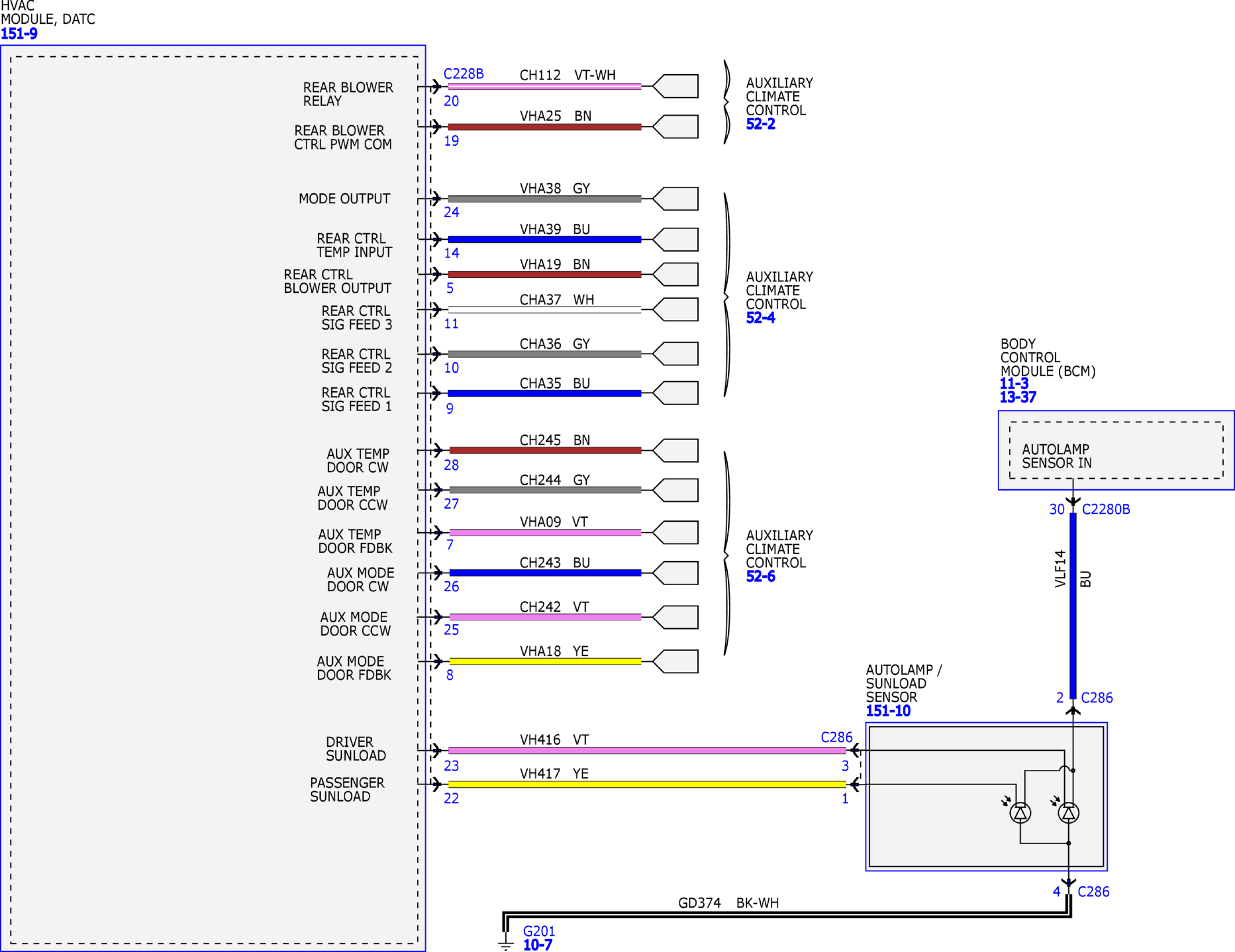Click the off-page connector on VHA19 BN wire

point(675,274)
